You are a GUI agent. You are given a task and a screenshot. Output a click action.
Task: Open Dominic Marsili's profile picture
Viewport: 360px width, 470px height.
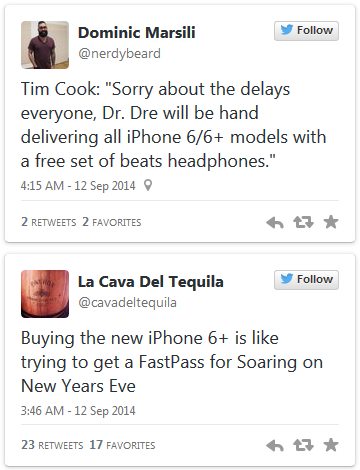(x=45, y=45)
